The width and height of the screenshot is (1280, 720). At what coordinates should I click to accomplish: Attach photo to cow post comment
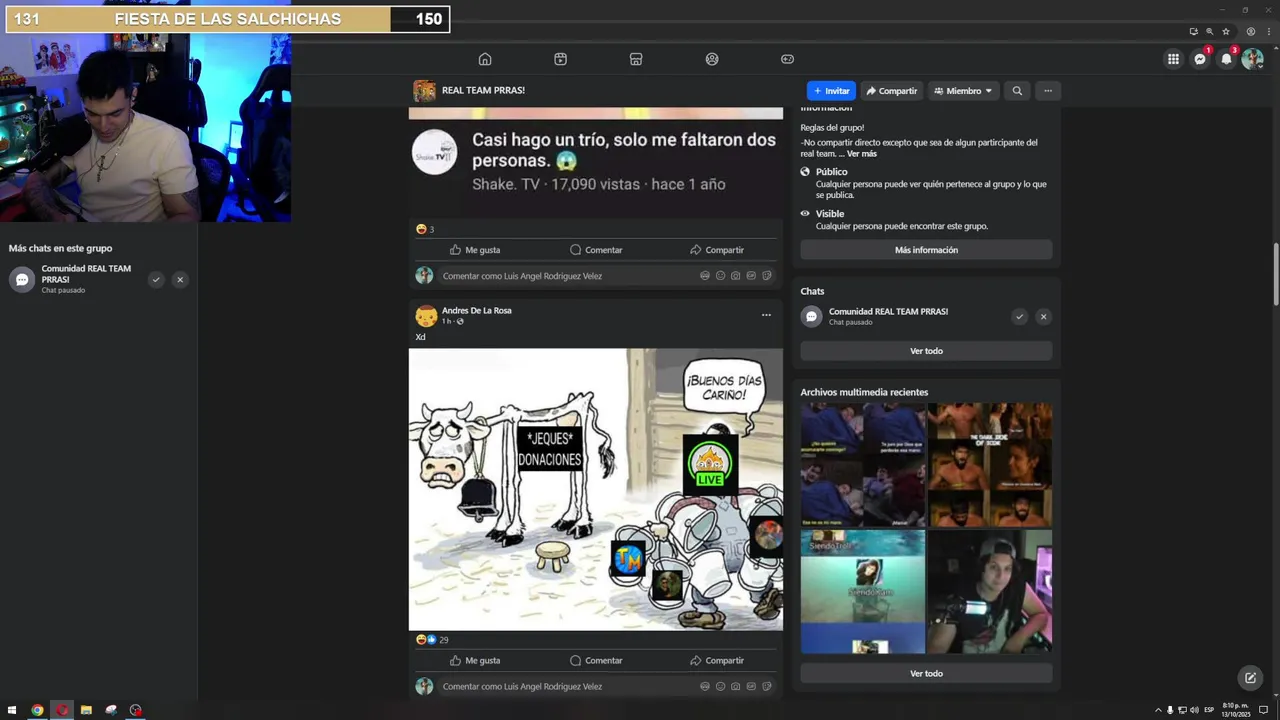[x=736, y=686]
